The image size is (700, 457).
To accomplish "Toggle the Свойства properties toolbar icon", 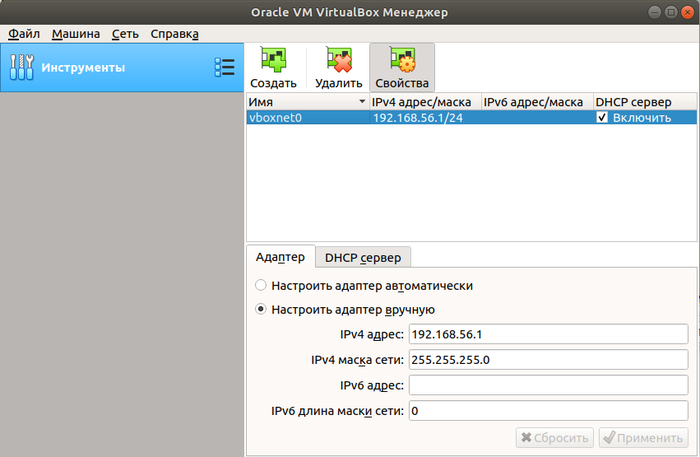I will pyautogui.click(x=402, y=62).
